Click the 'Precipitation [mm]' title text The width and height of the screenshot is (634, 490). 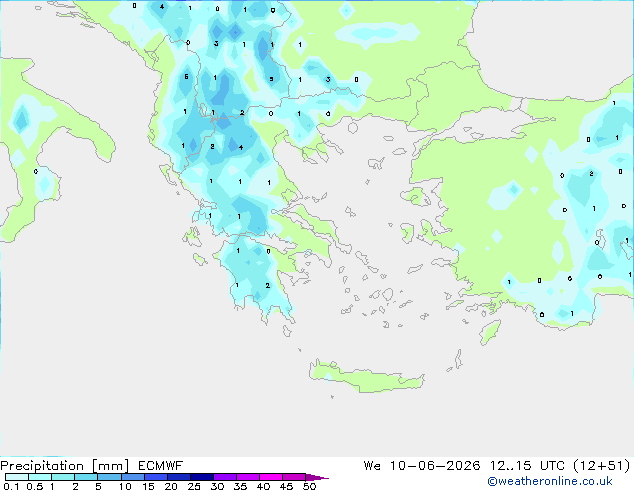point(65,466)
